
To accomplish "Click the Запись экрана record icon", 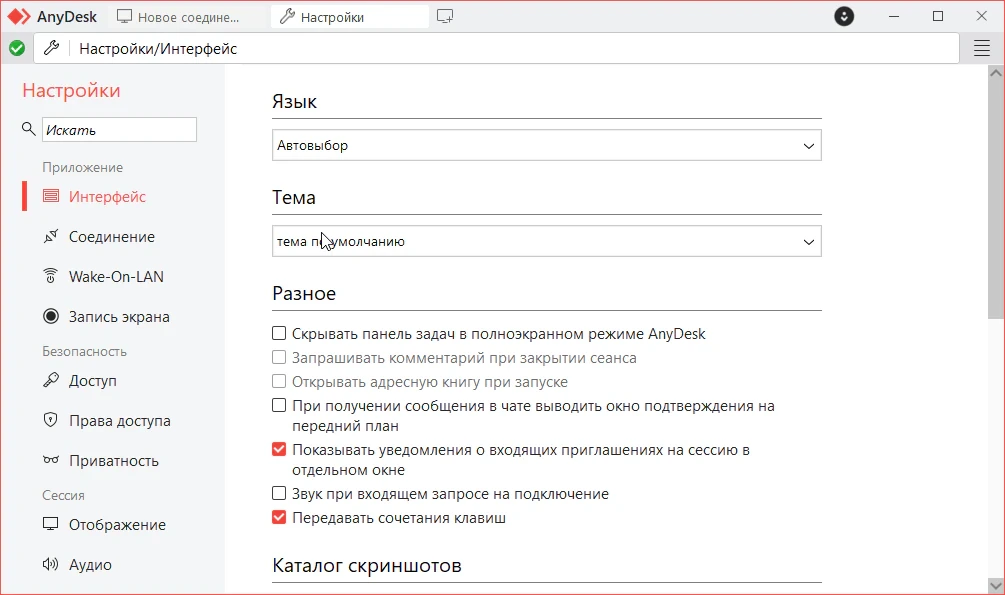I will [51, 316].
